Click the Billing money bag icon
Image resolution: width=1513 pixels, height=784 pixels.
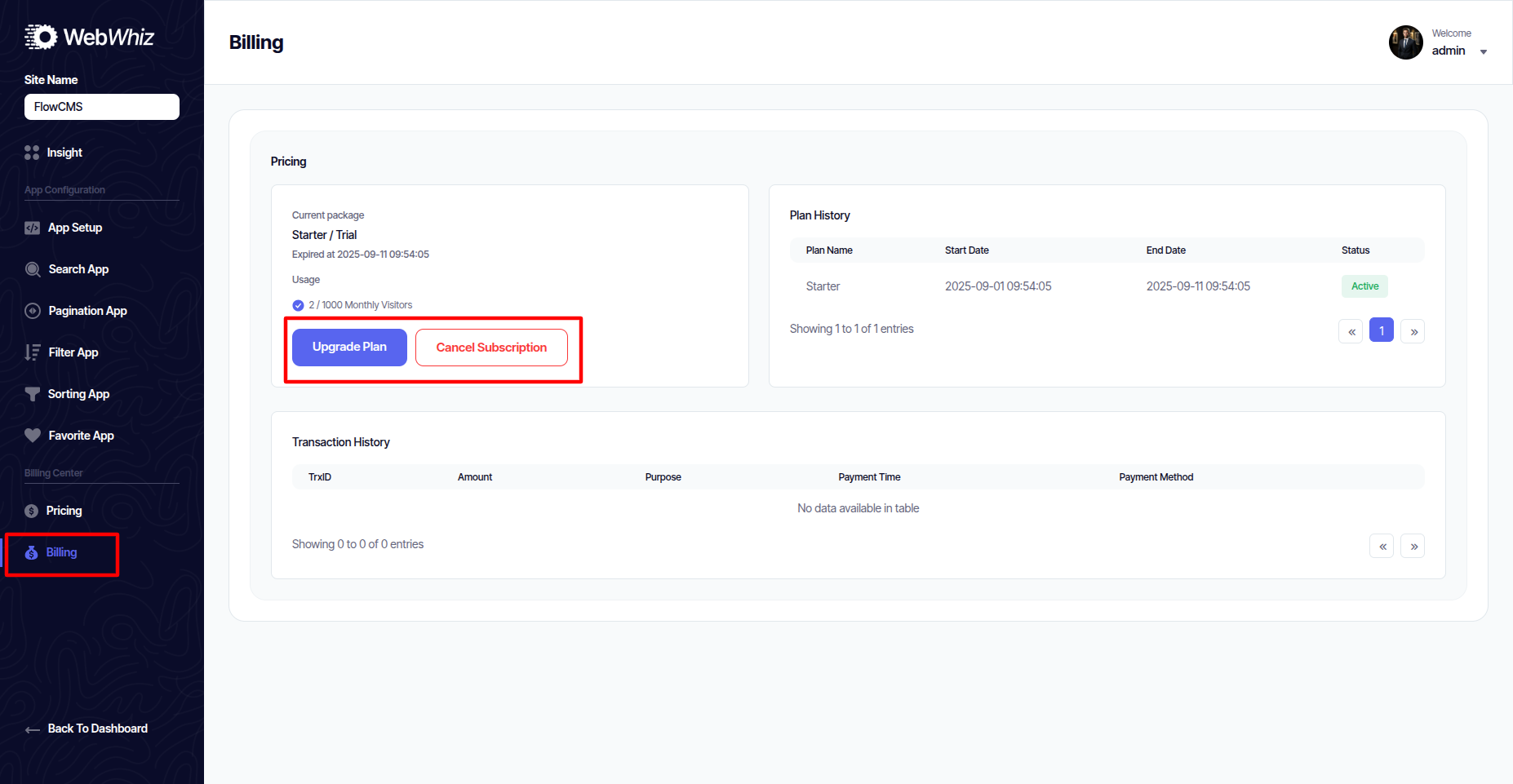32,553
